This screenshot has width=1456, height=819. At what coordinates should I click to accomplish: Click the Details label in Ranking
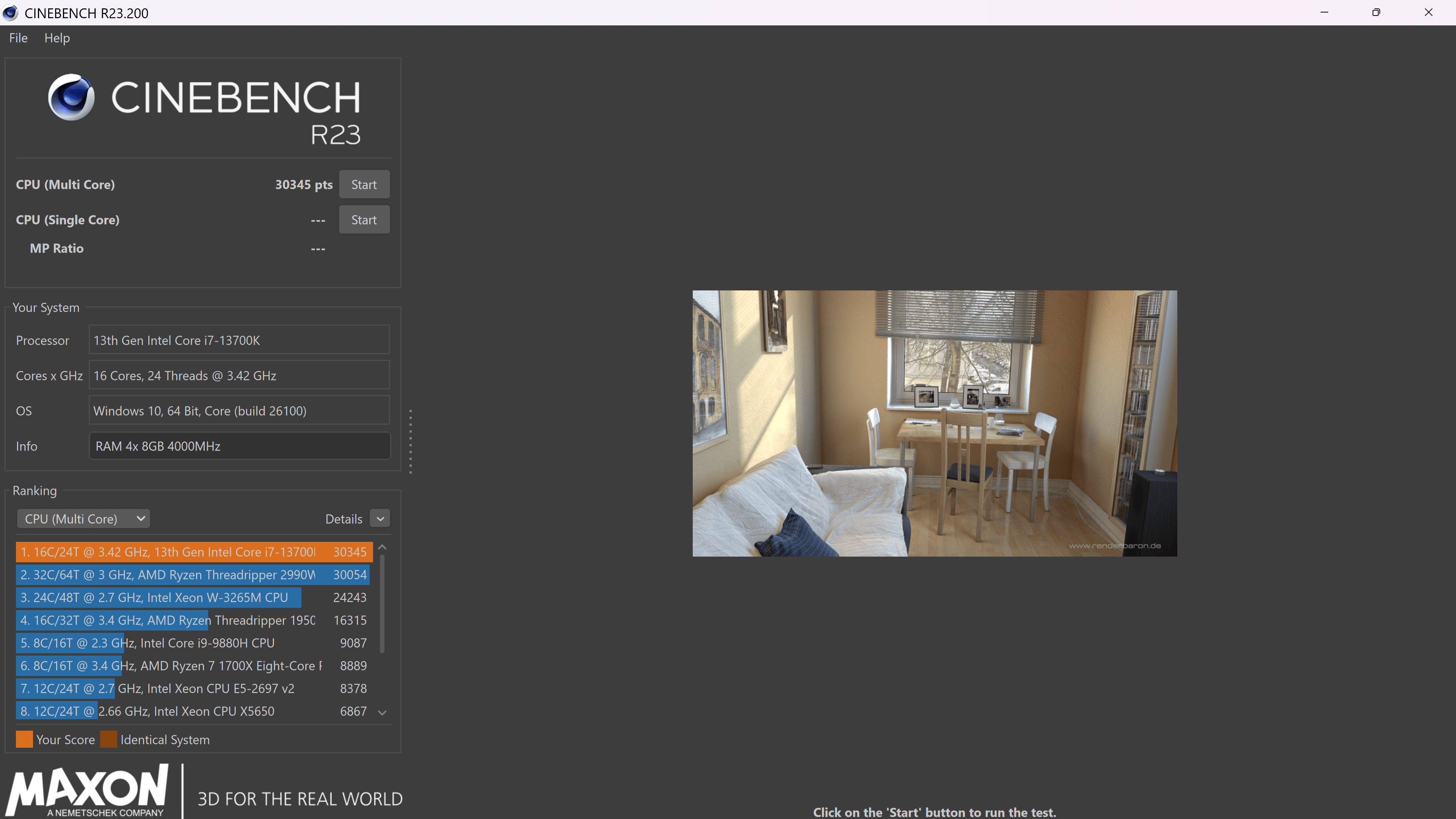[x=344, y=519]
